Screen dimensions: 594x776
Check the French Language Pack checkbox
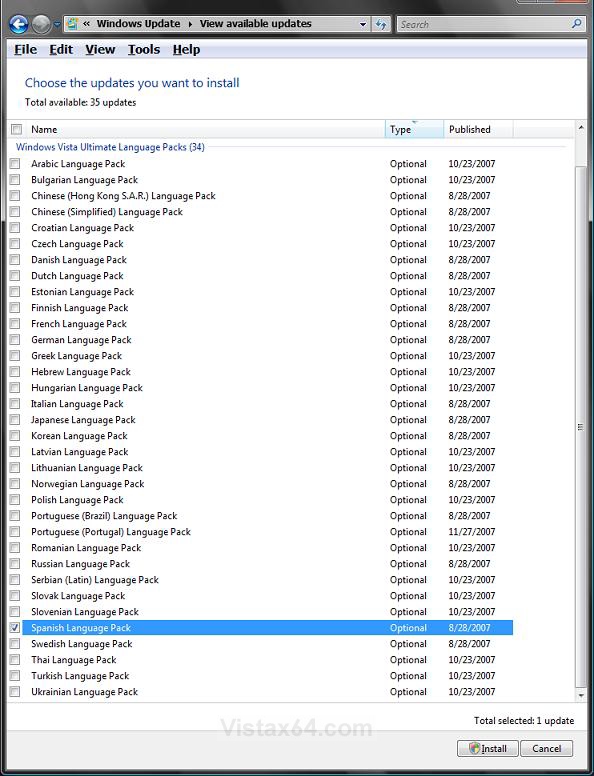(15, 323)
